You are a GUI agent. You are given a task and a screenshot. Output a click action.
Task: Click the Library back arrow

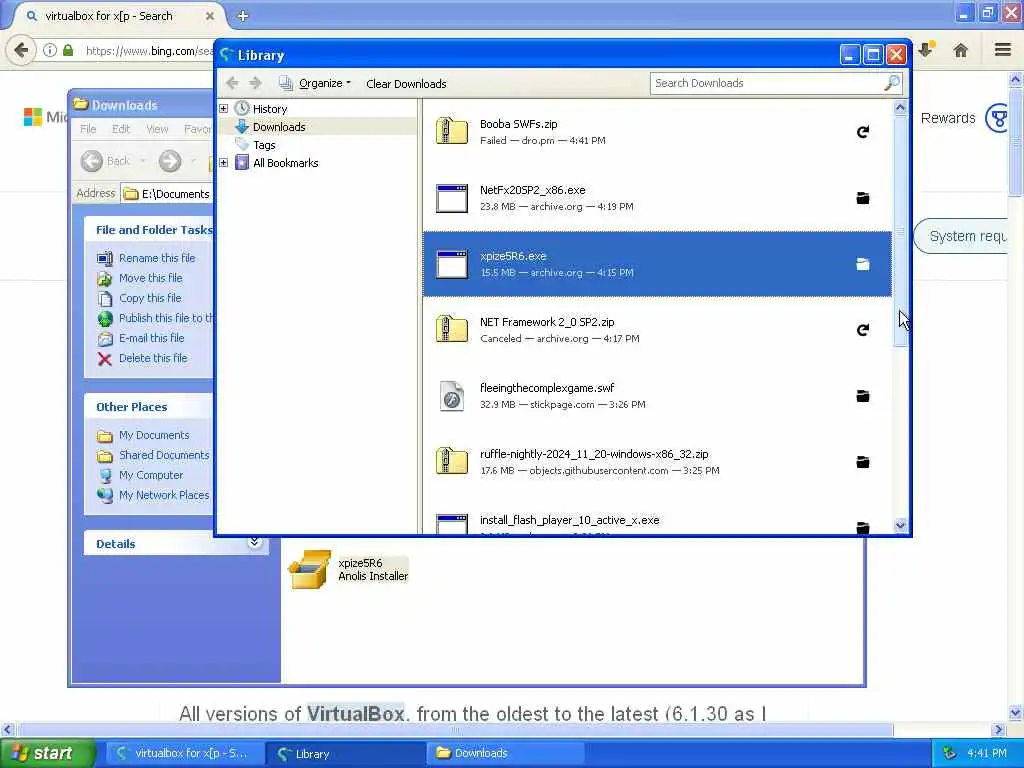(x=232, y=83)
